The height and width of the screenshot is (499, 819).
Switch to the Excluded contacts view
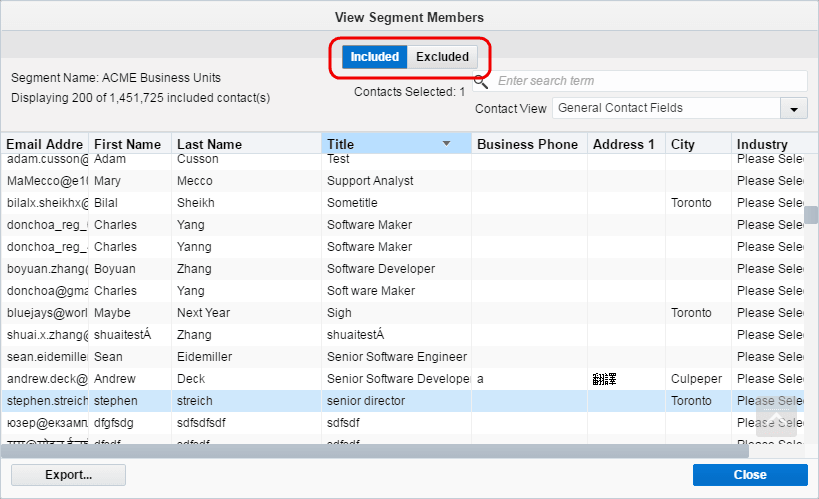click(442, 56)
